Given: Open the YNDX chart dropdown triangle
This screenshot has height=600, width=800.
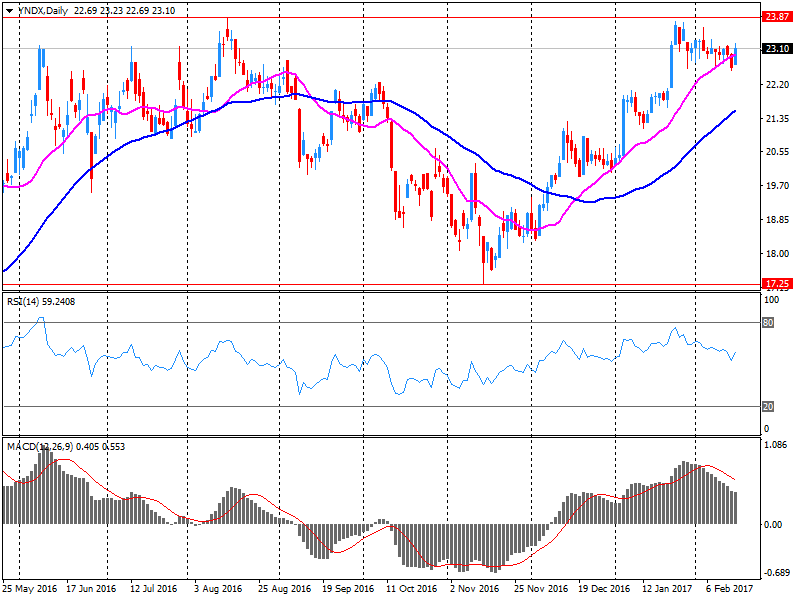Looking at the screenshot, I should pyautogui.click(x=9, y=11).
